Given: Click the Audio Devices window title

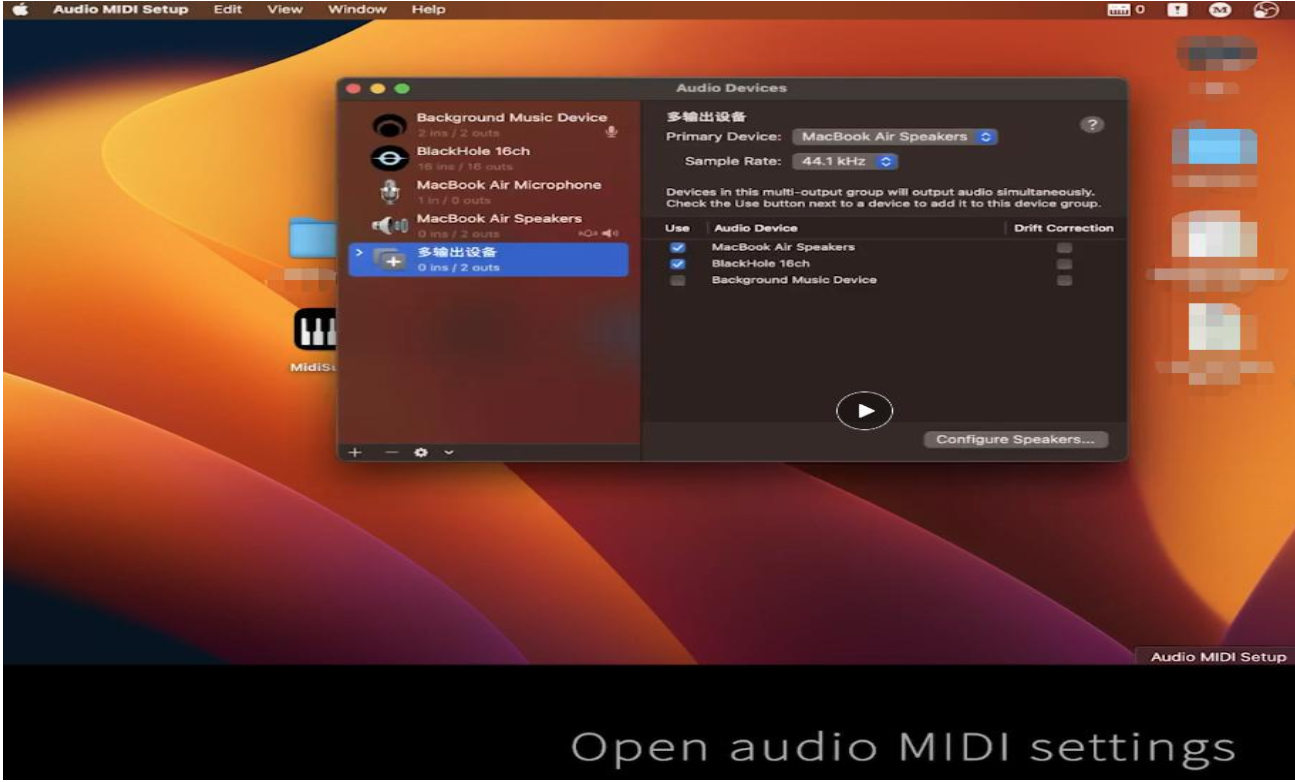Looking at the screenshot, I should (x=731, y=88).
